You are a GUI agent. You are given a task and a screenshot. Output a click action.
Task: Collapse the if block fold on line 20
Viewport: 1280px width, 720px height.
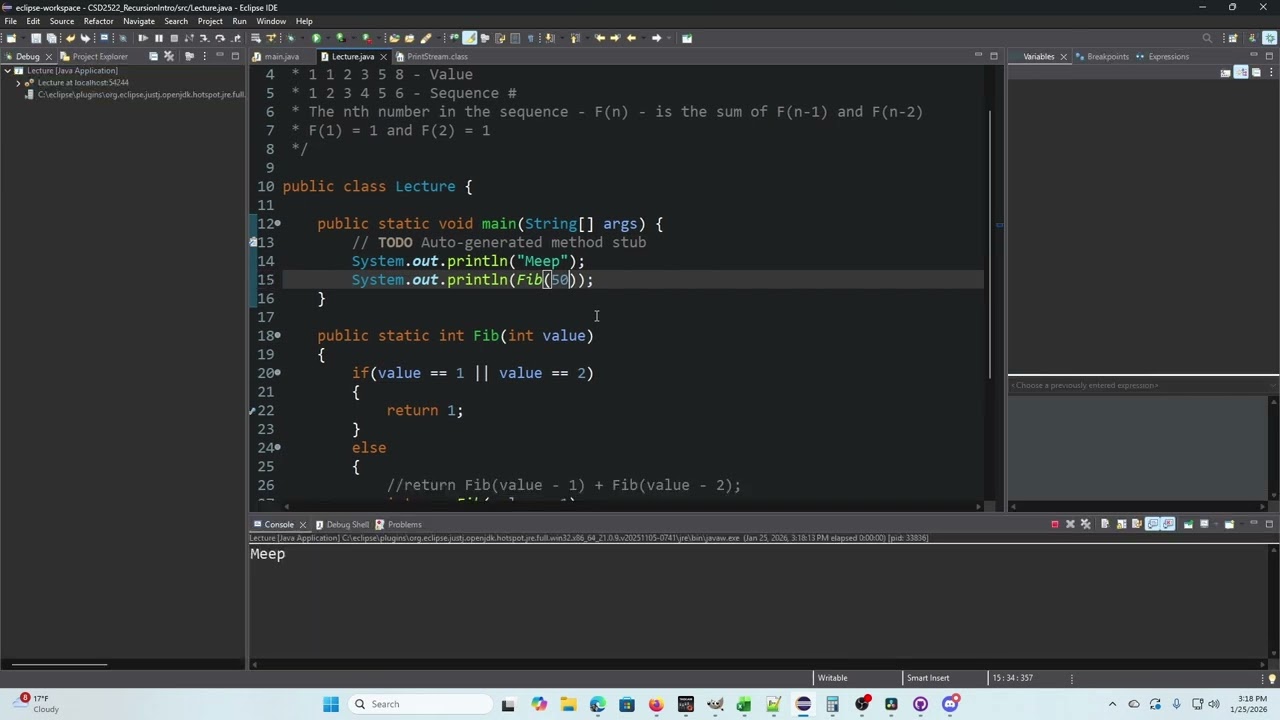point(278,373)
